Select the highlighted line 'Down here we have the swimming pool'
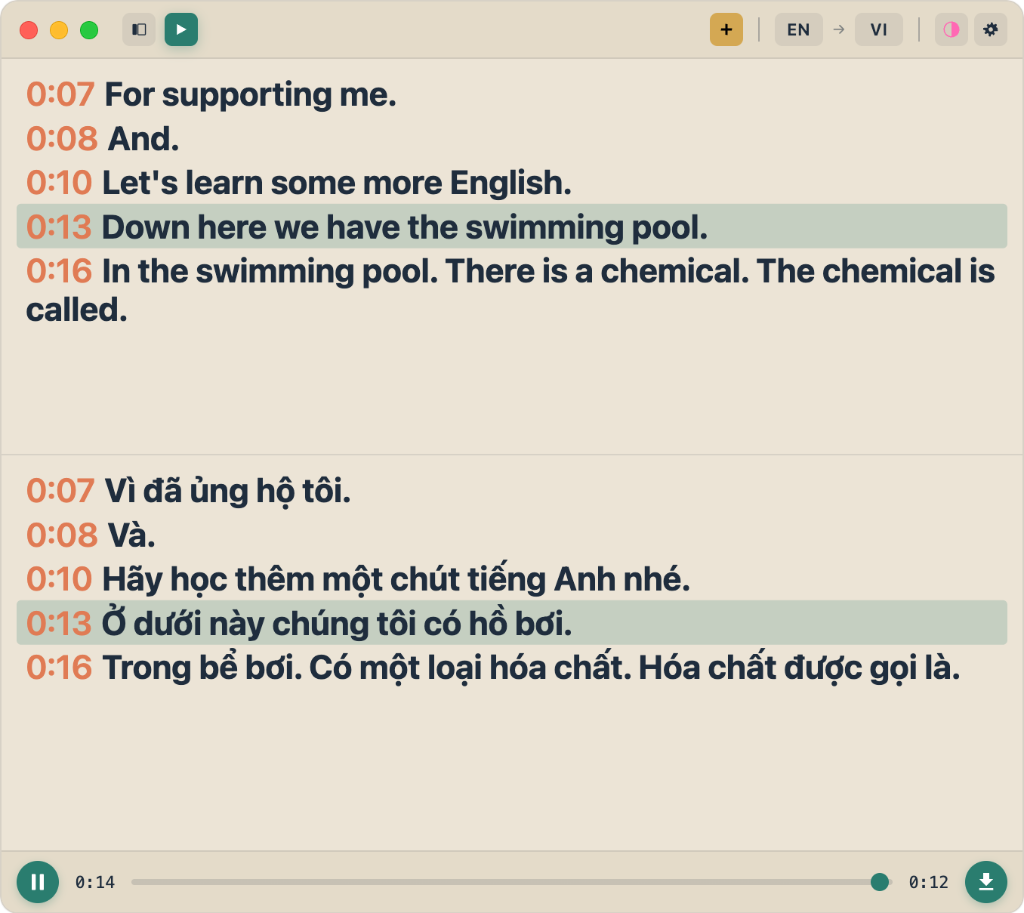 coord(404,227)
